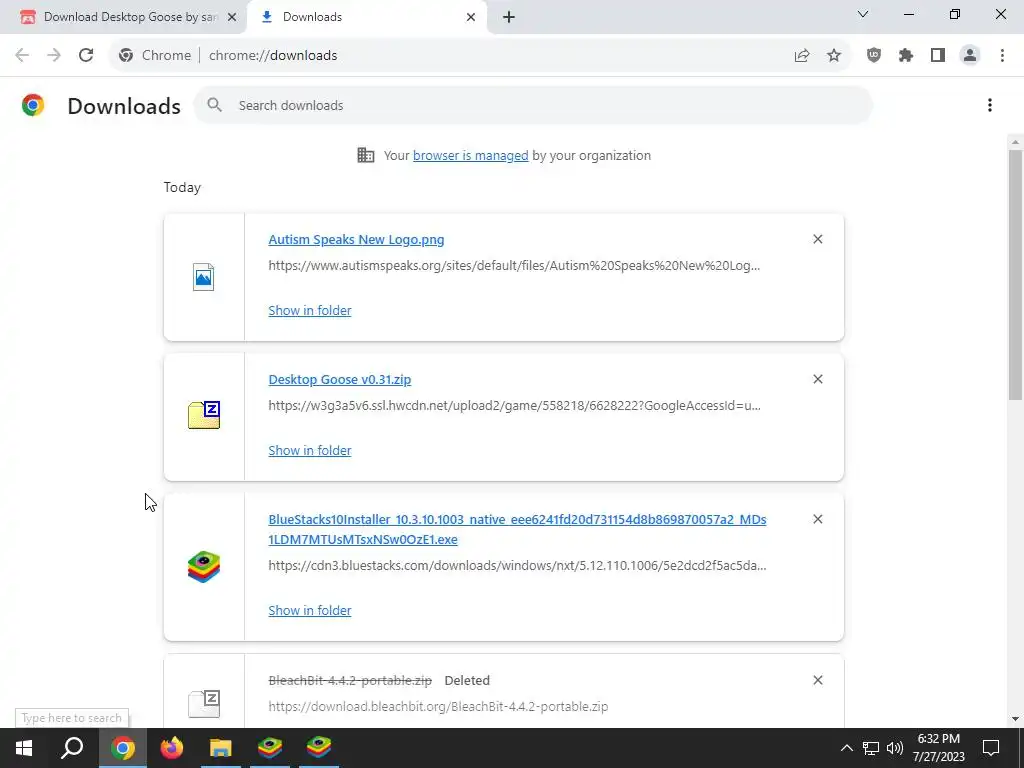
Task: Select the Downloads tab
Action: point(366,17)
